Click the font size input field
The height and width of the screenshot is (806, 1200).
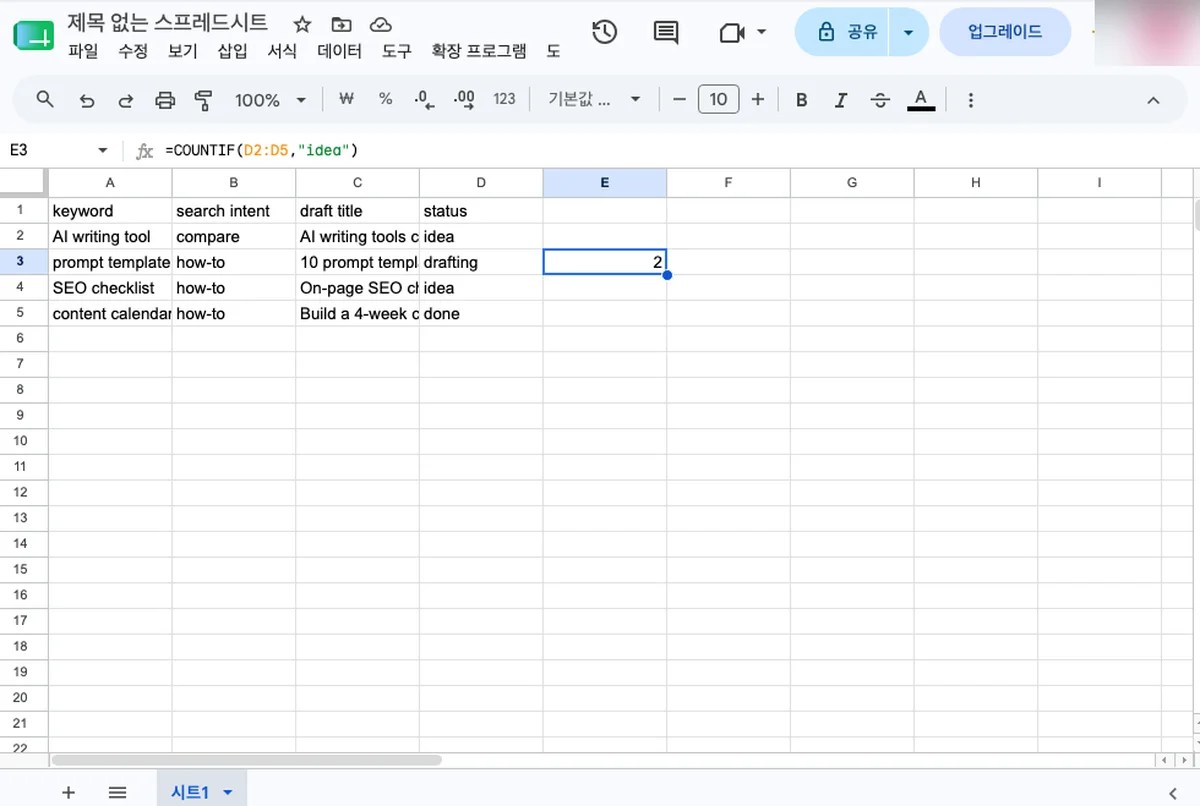click(x=718, y=99)
